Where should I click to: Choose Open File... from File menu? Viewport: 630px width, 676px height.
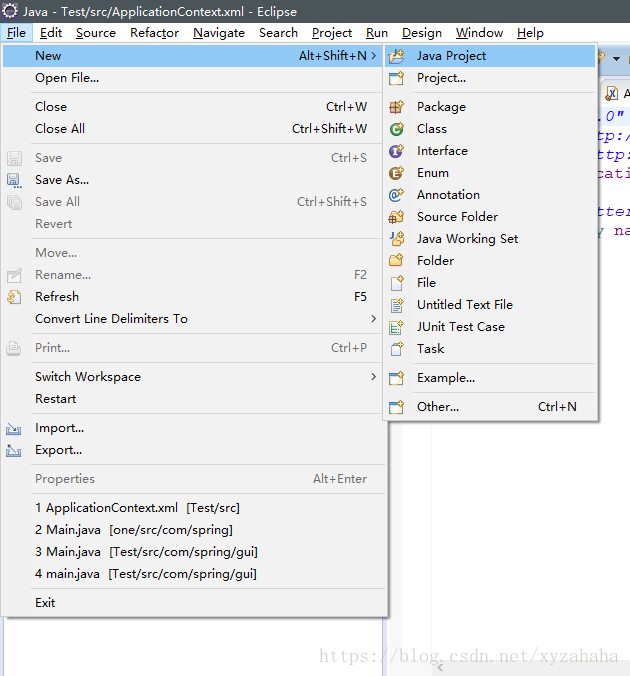click(192, 78)
